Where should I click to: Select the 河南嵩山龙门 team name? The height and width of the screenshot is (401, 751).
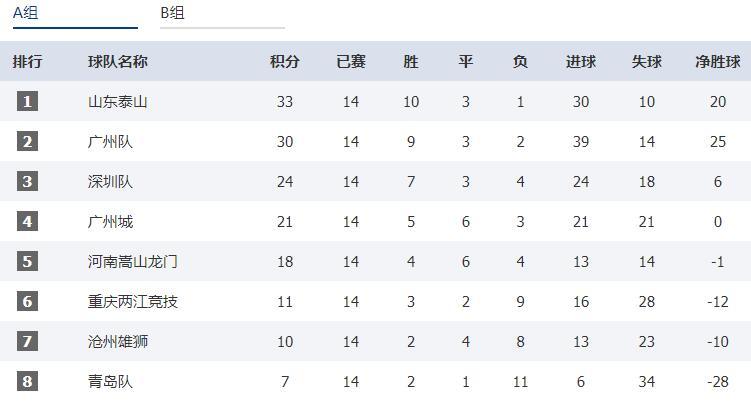click(x=133, y=262)
